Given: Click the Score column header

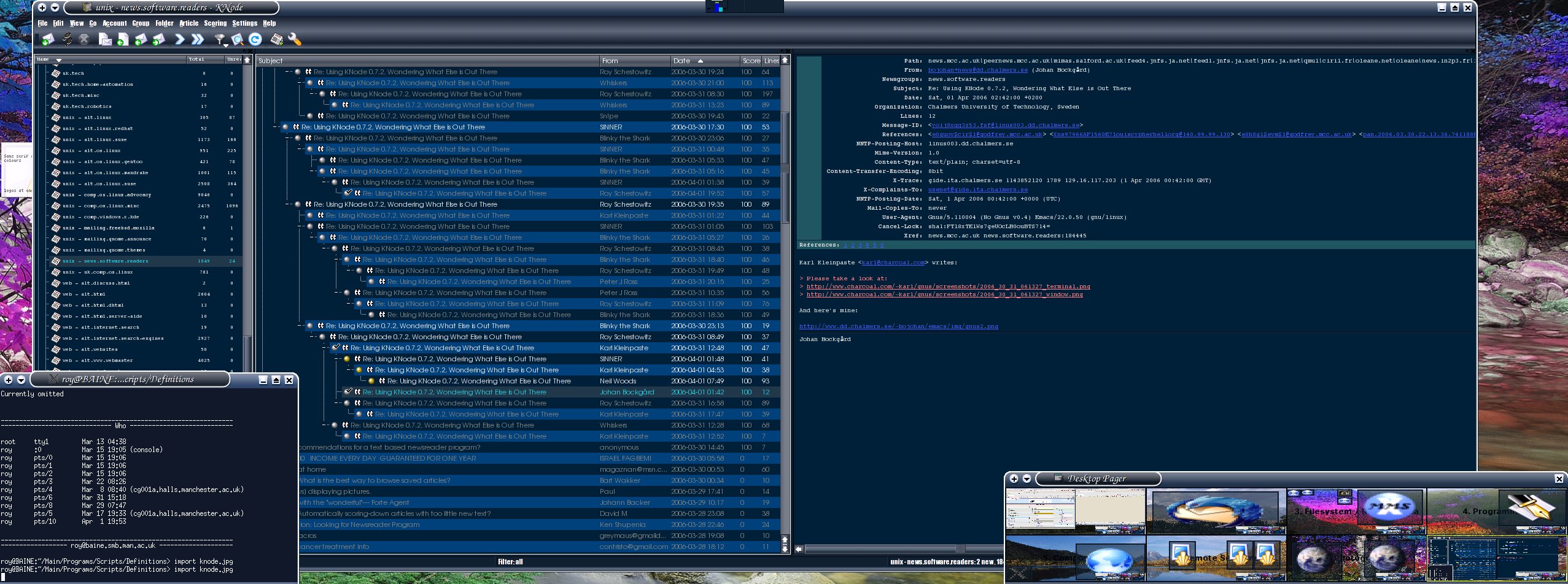Looking at the screenshot, I should tap(751, 61).
